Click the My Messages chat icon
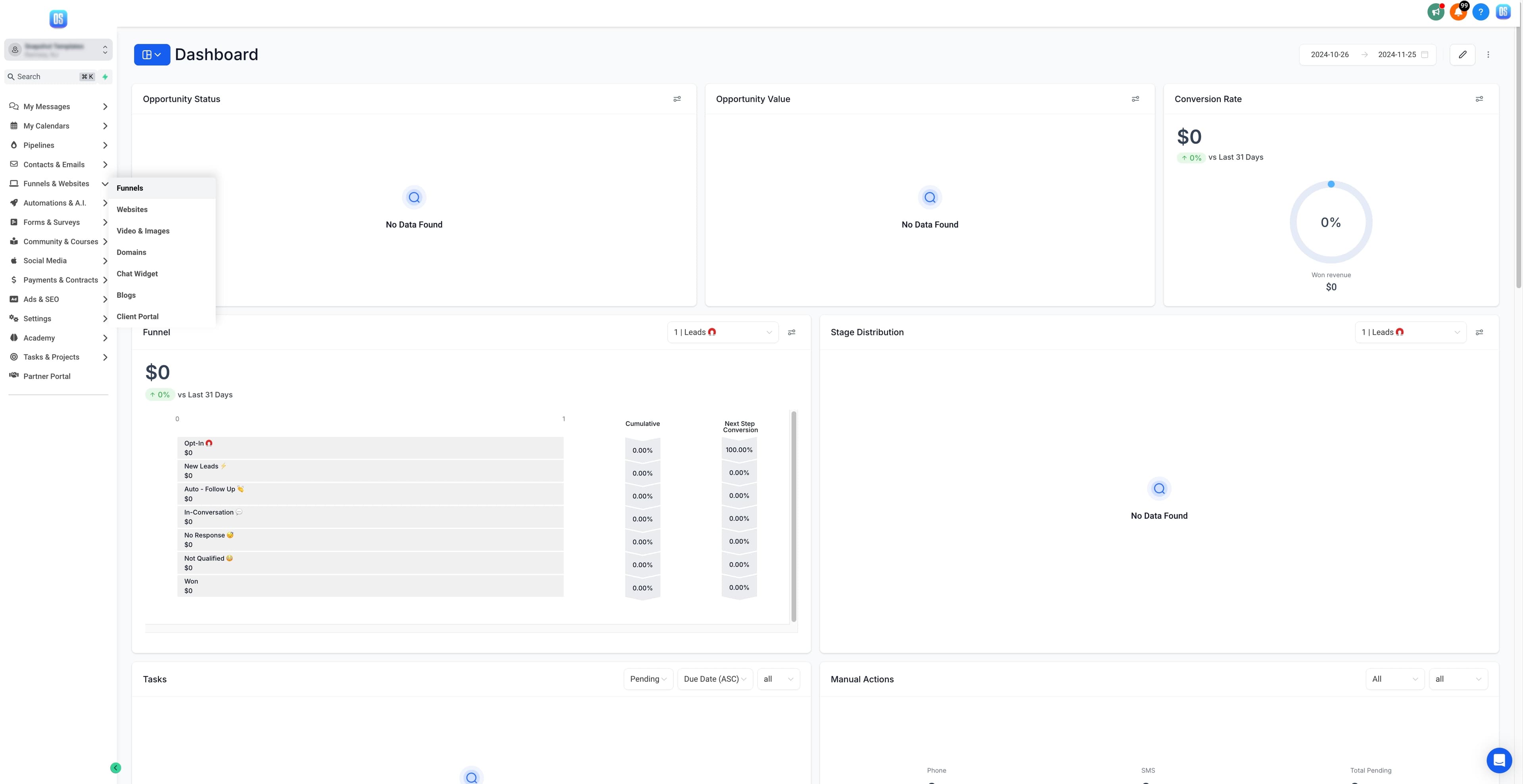The height and width of the screenshot is (784, 1523). [x=13, y=106]
